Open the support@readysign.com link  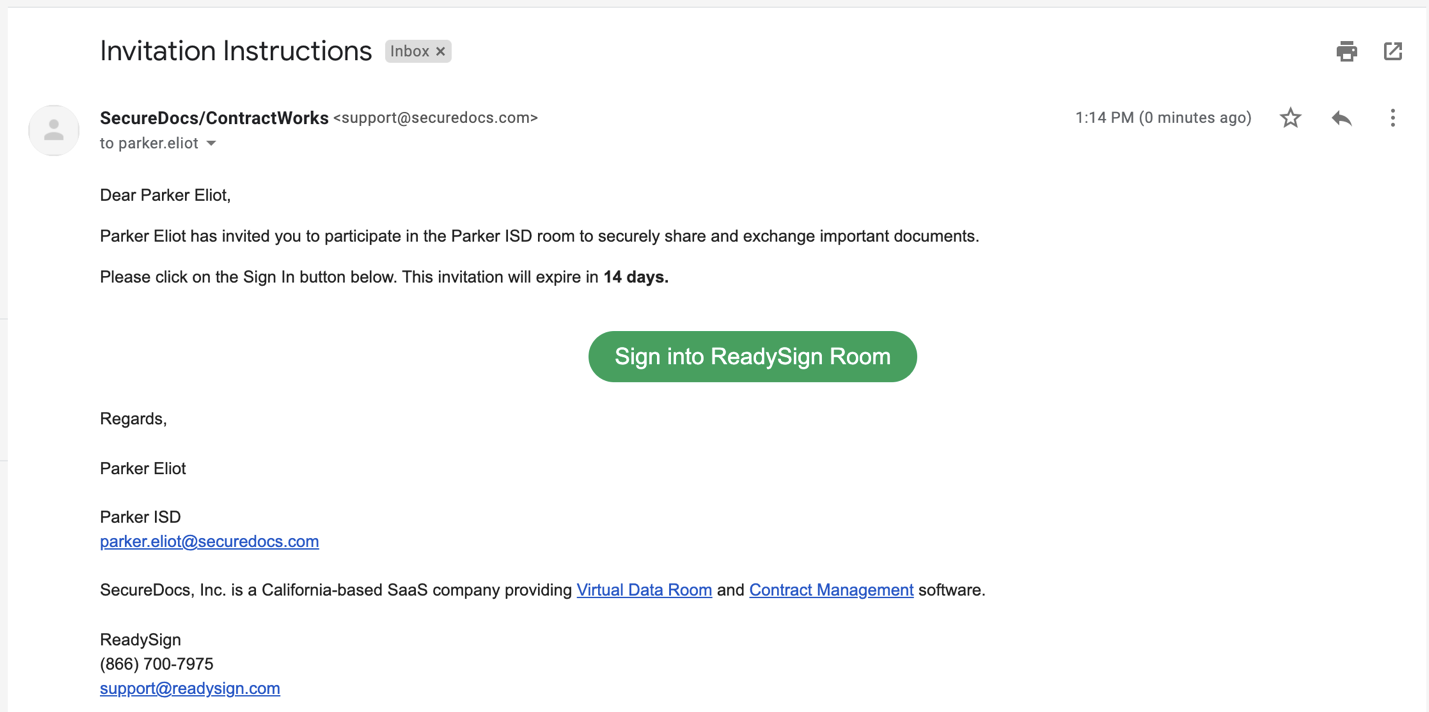pyautogui.click(x=190, y=688)
